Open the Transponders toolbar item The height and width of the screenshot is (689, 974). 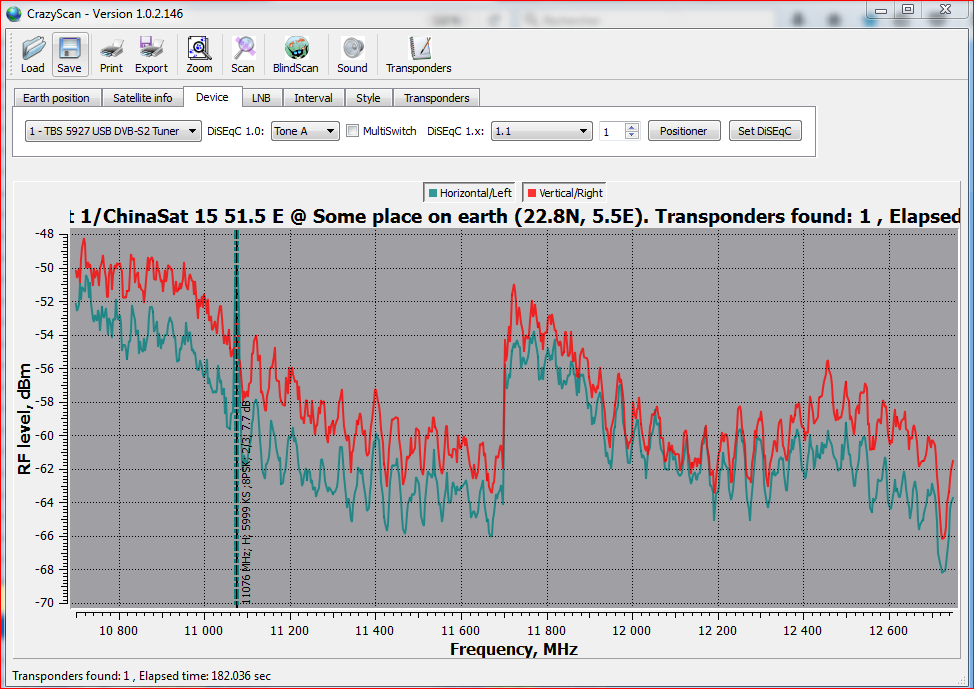click(x=418, y=54)
